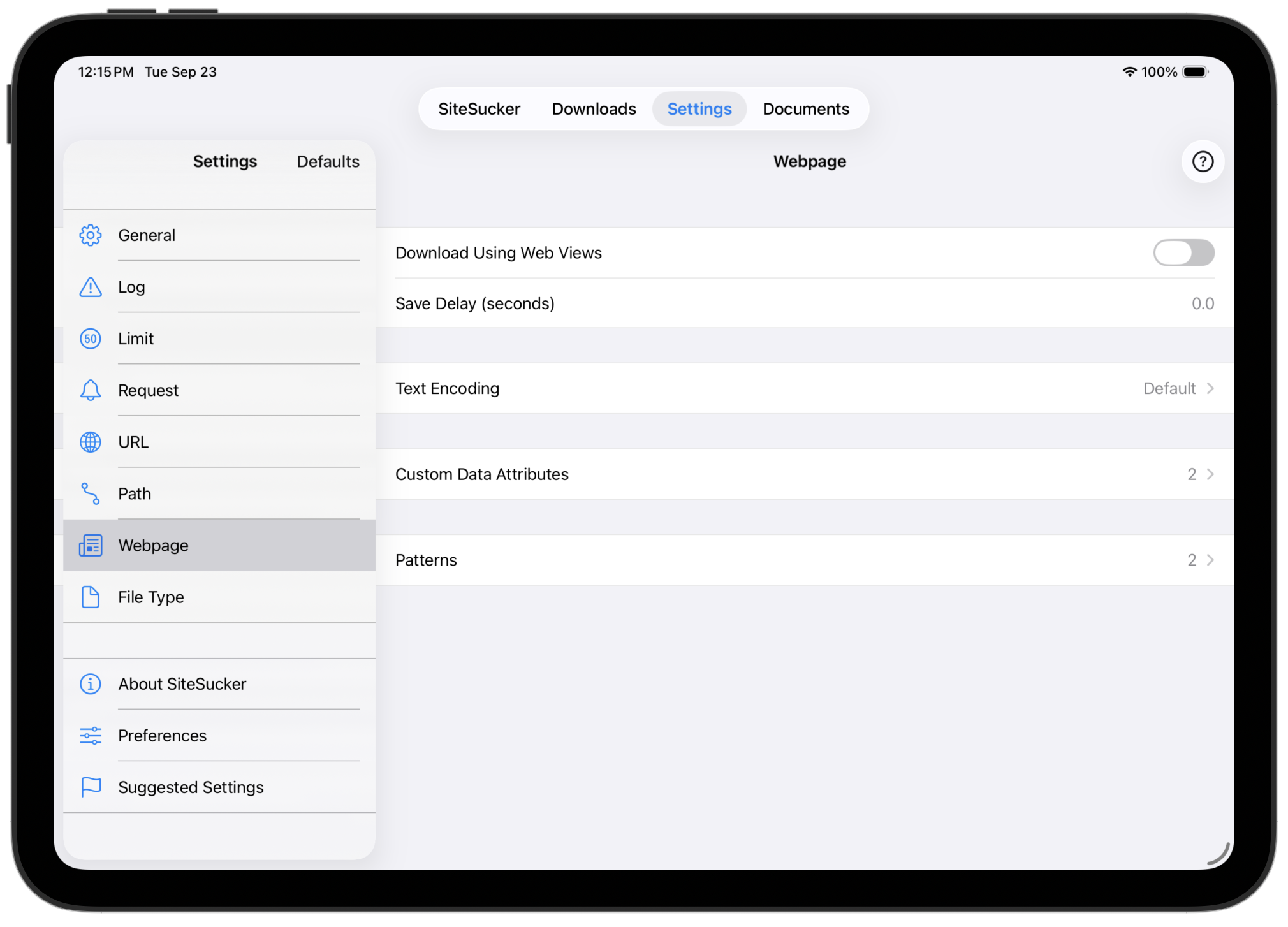Viewport: 1288px width, 927px height.
Task: Click the Patterns label
Action: 426,560
